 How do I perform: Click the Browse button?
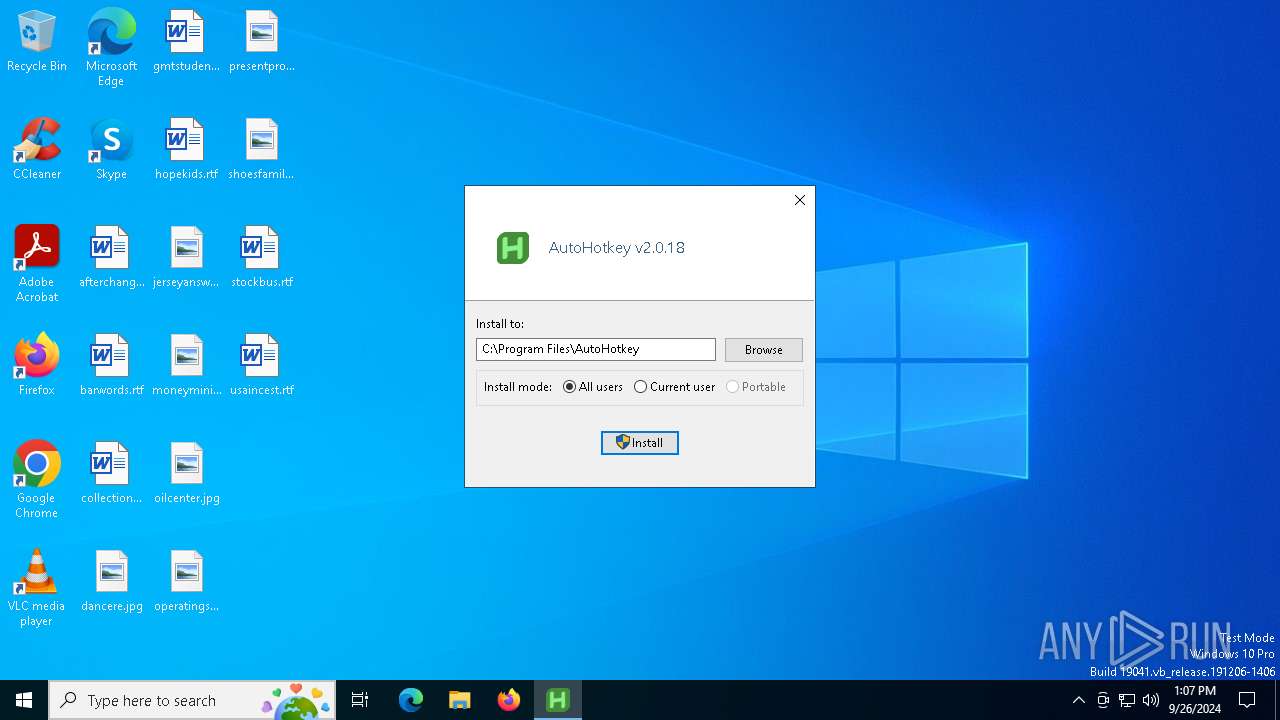click(764, 350)
